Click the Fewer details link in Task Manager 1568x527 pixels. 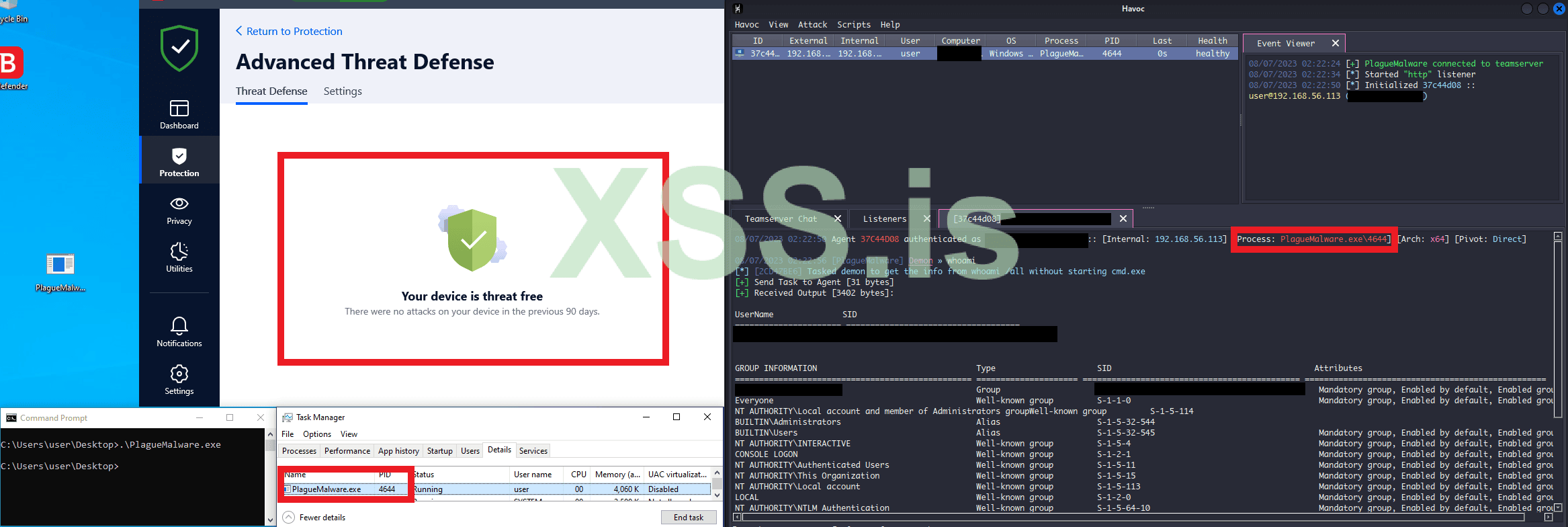click(x=322, y=518)
